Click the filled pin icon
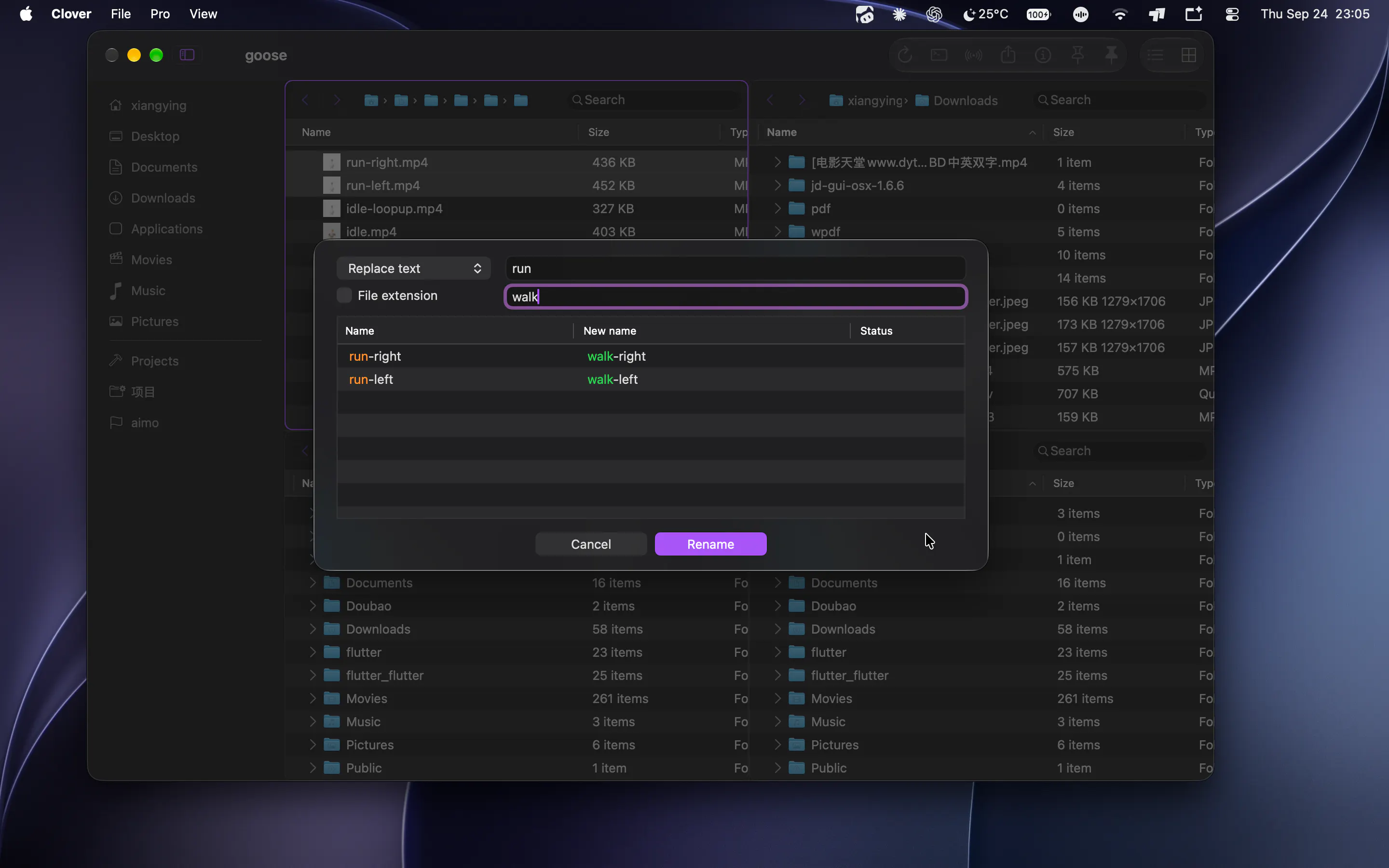The image size is (1389, 868). click(1111, 55)
